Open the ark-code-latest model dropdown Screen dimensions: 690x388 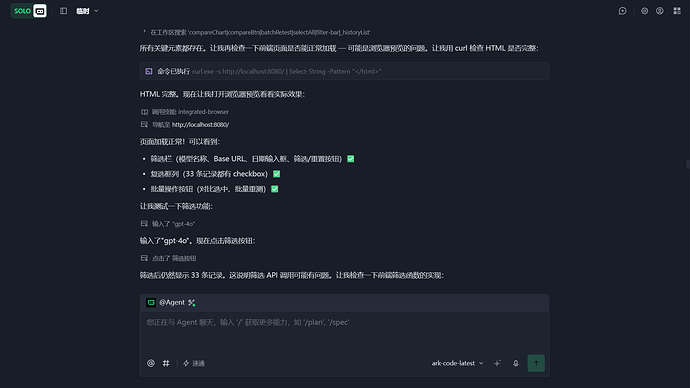457,363
